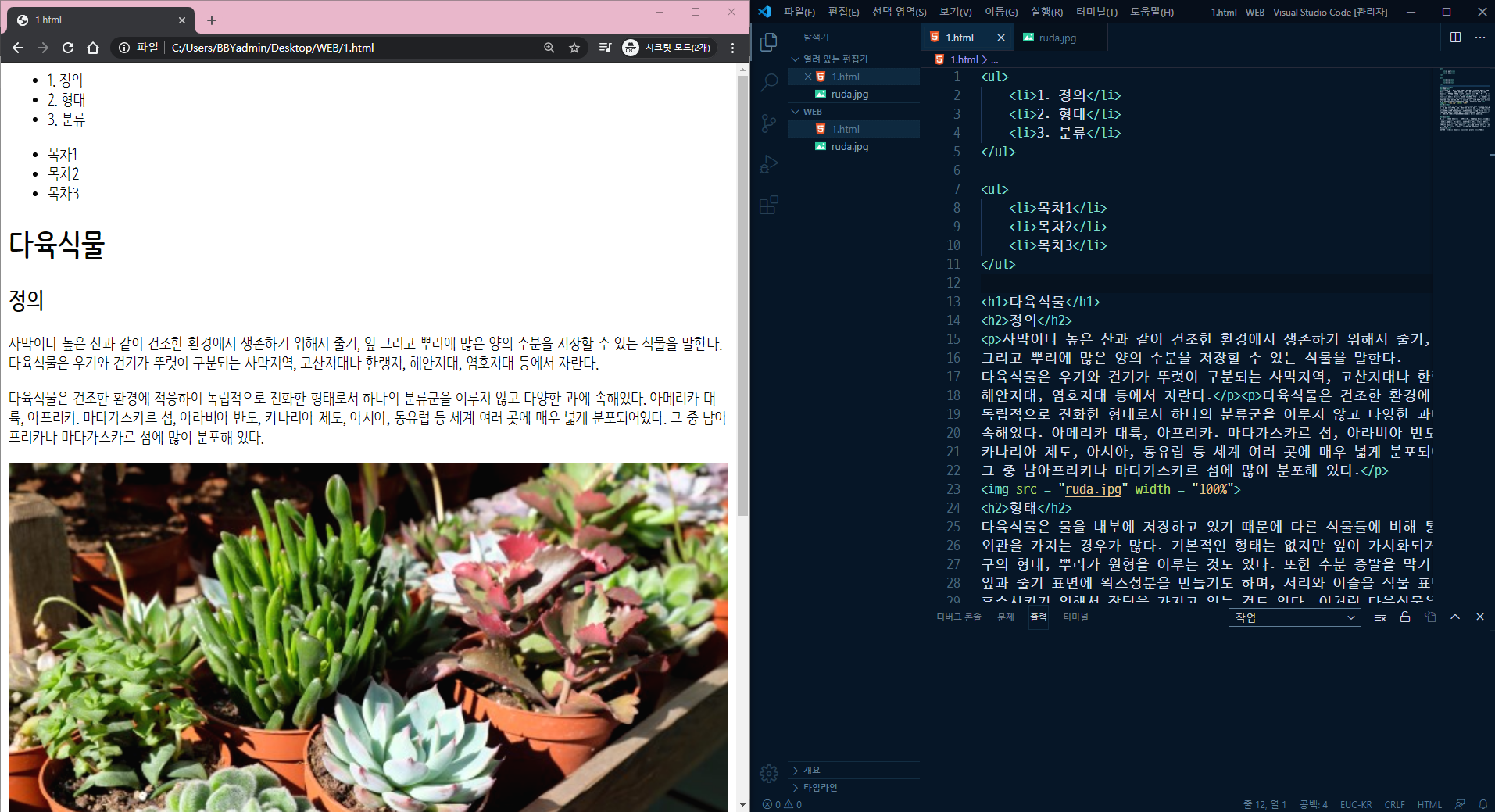Open the Chrome three-dot menu
Viewport: 1495px width, 812px height.
tap(732, 48)
